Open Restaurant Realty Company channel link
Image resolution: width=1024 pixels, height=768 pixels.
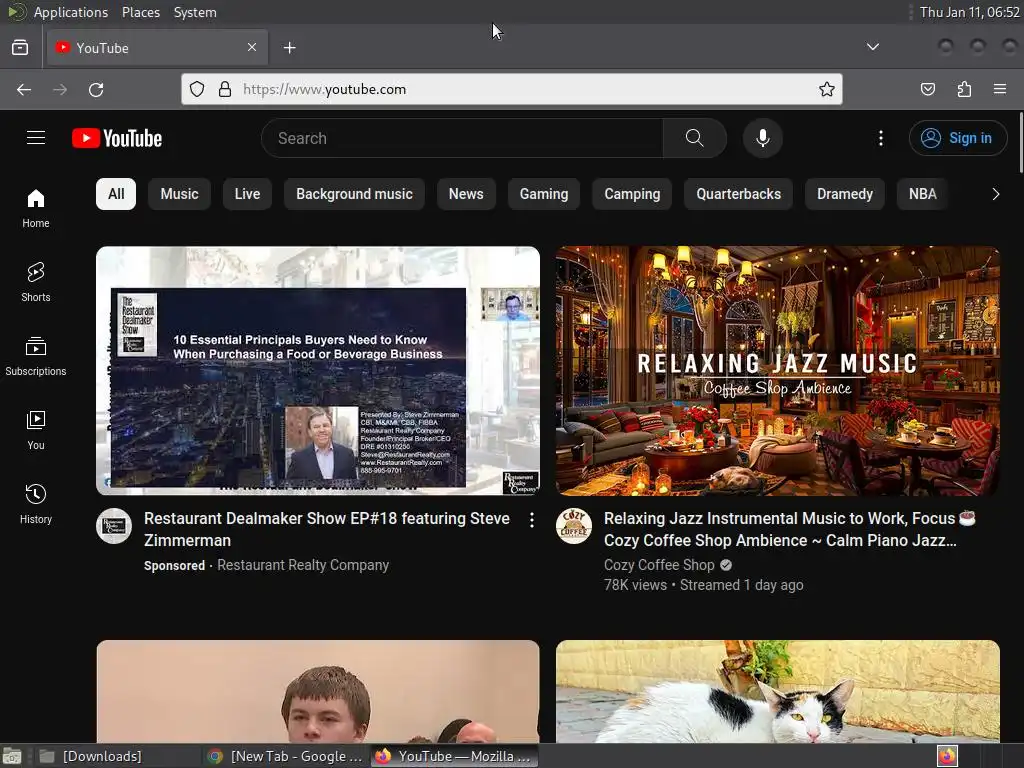[303, 565]
